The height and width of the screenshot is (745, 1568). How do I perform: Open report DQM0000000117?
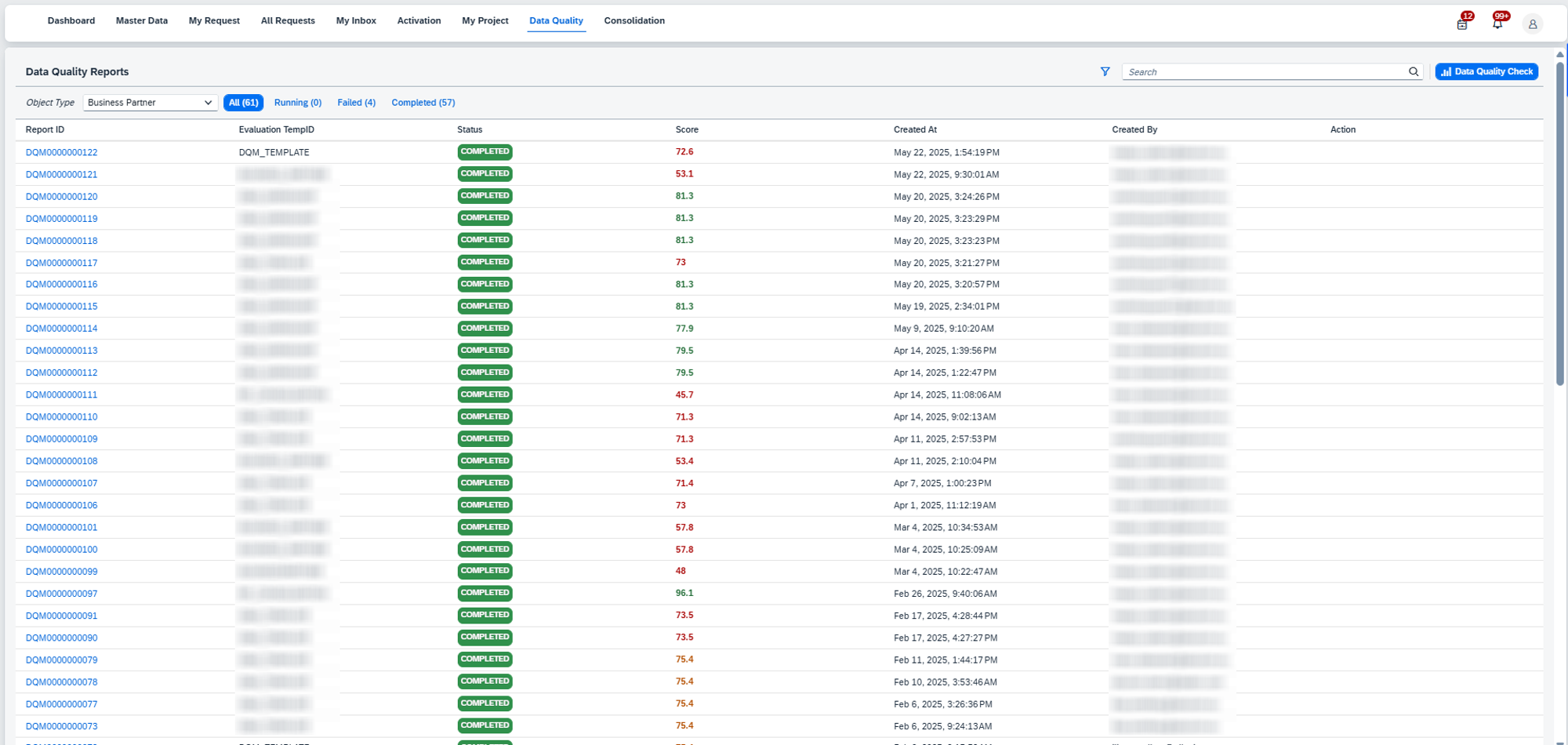click(x=61, y=263)
